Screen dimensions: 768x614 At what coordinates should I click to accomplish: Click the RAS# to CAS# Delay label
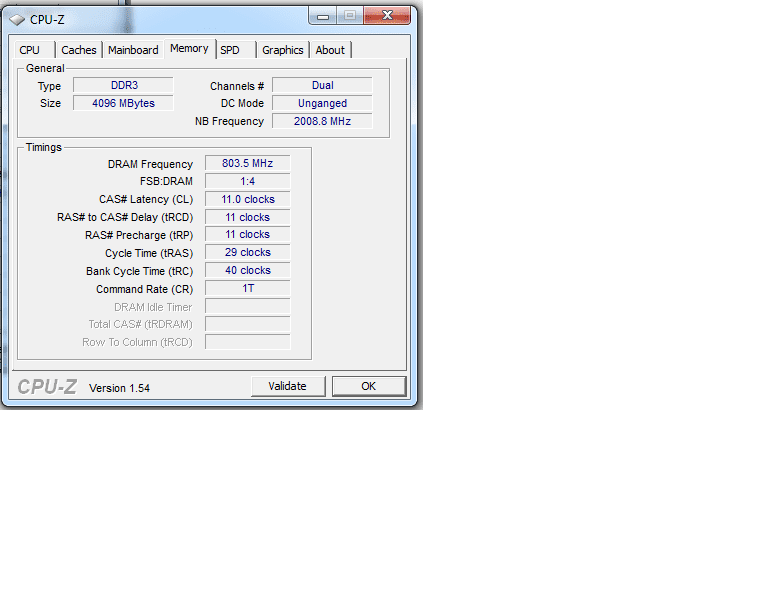tap(125, 217)
